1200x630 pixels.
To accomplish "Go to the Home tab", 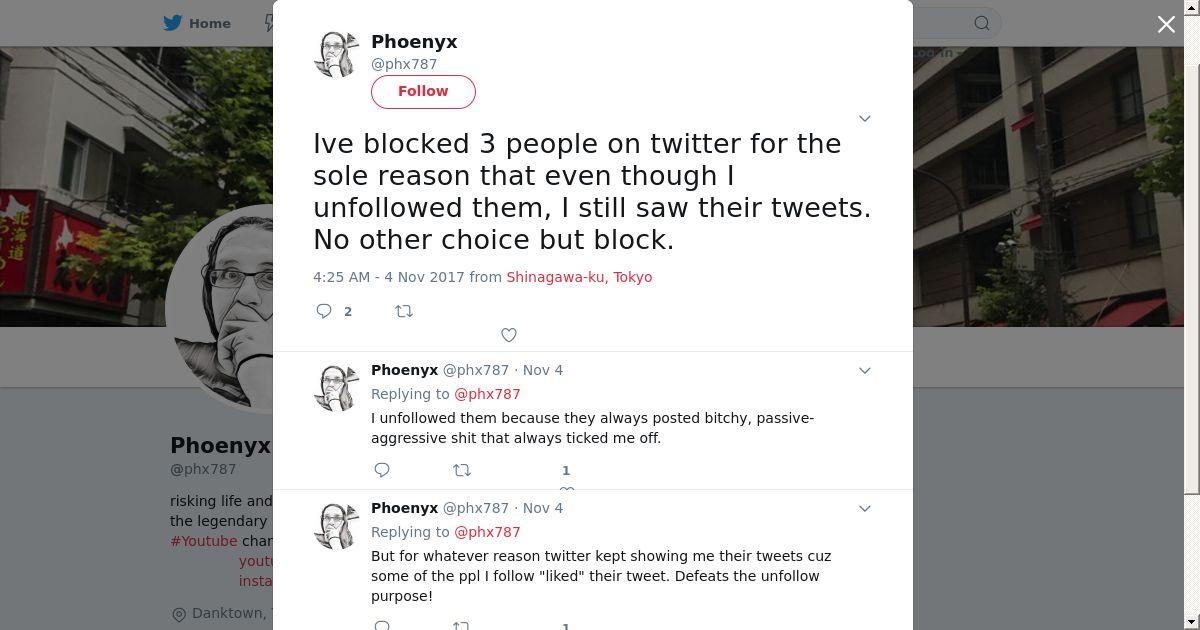I will point(209,23).
